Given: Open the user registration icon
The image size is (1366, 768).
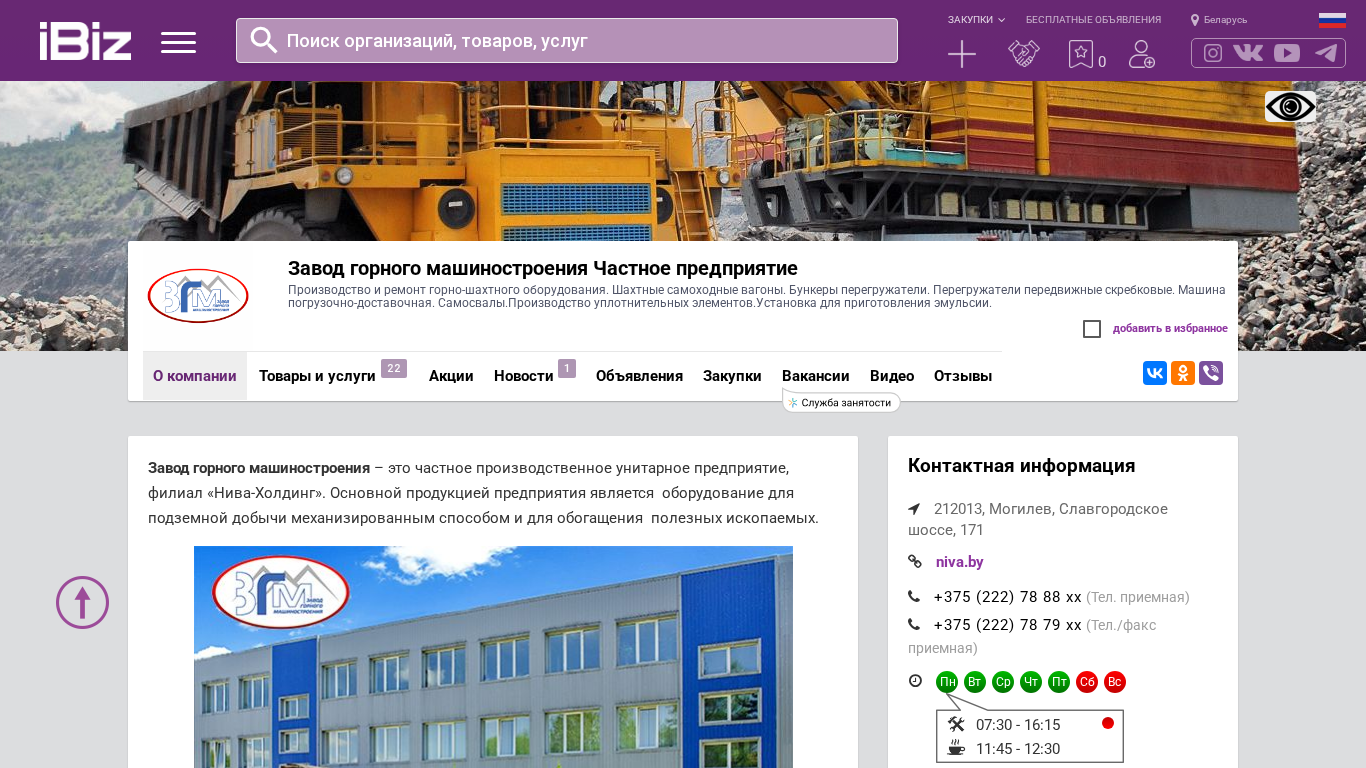Looking at the screenshot, I should (1142, 54).
